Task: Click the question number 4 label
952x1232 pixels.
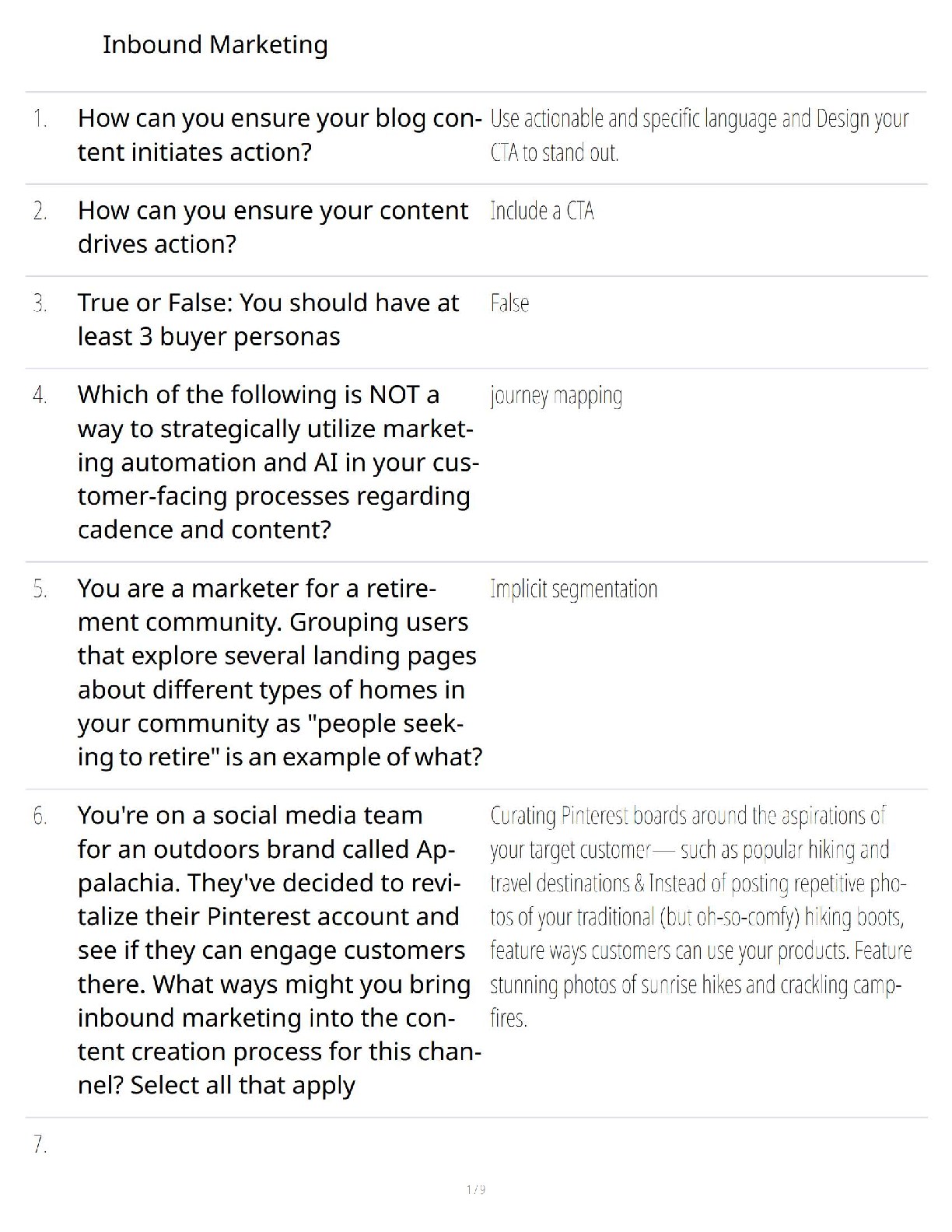Action: click(x=40, y=396)
